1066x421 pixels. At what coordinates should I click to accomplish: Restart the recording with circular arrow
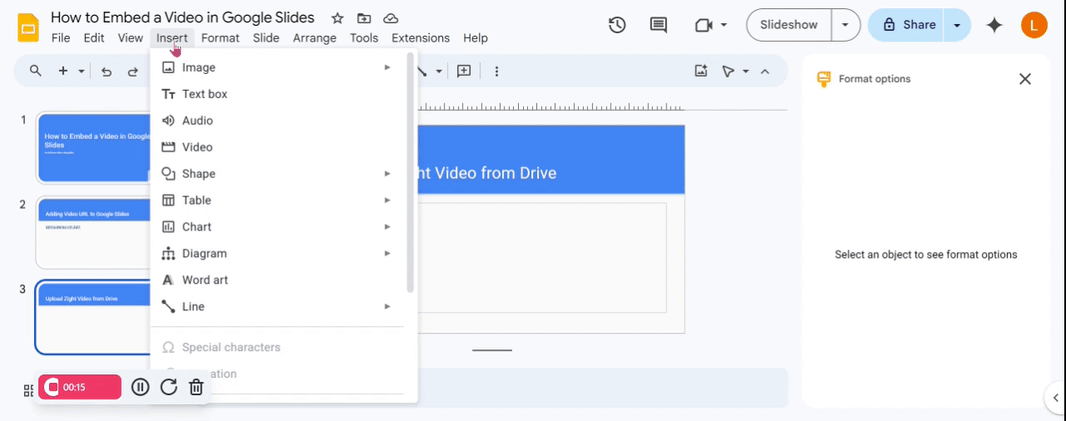click(x=168, y=387)
